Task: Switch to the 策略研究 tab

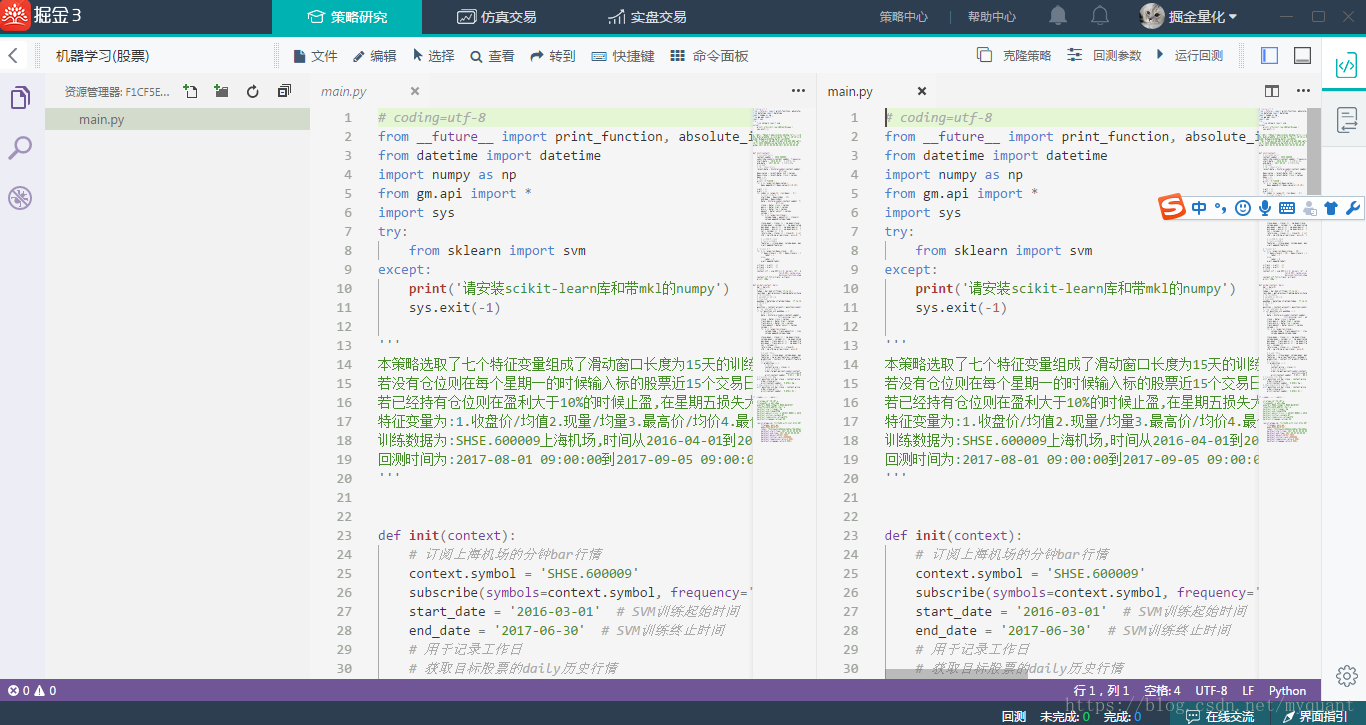Action: [x=347, y=17]
